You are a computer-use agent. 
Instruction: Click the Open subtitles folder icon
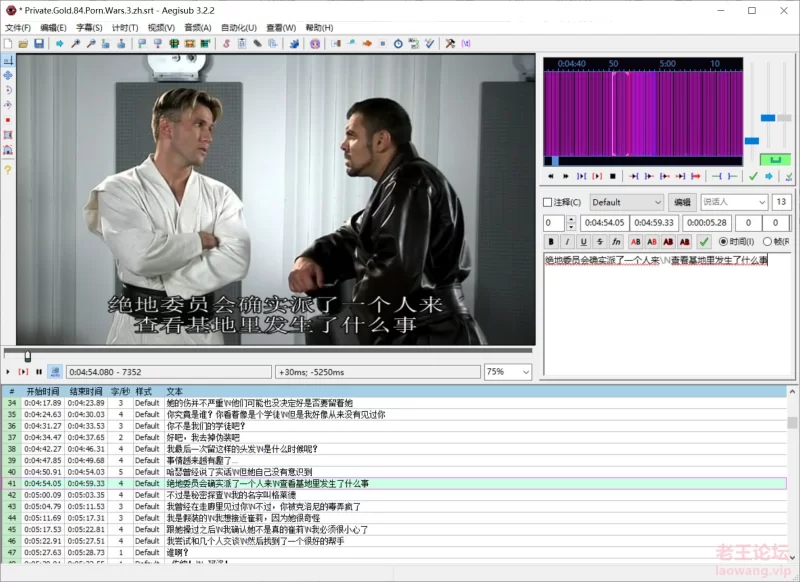coord(24,44)
